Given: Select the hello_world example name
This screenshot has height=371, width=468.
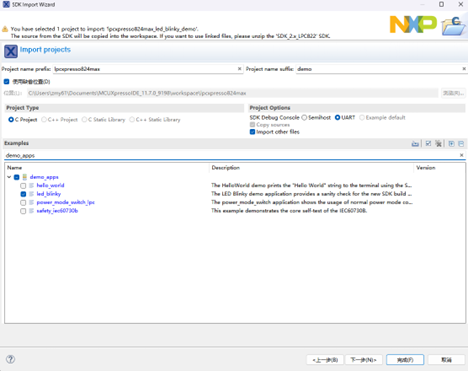Looking at the screenshot, I should point(50,185).
